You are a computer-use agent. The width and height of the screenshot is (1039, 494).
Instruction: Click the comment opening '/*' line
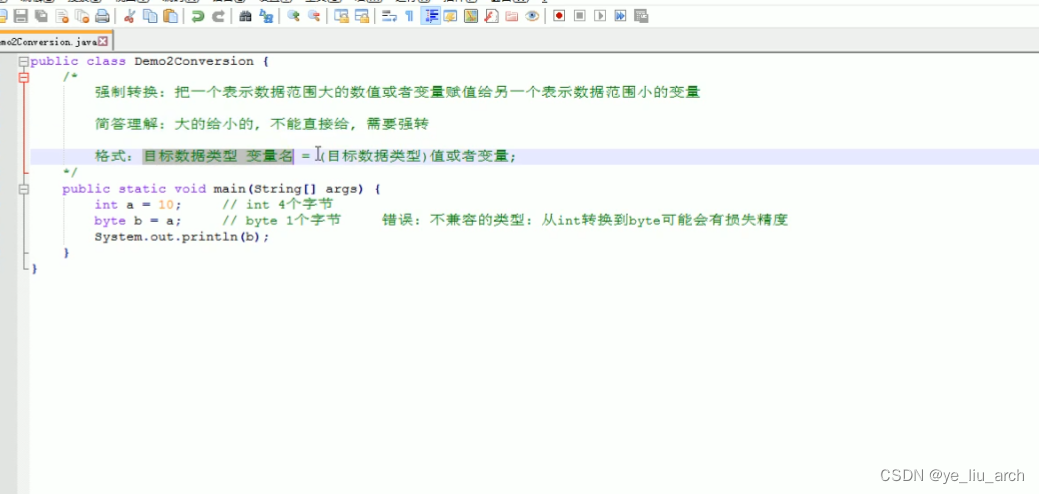70,77
